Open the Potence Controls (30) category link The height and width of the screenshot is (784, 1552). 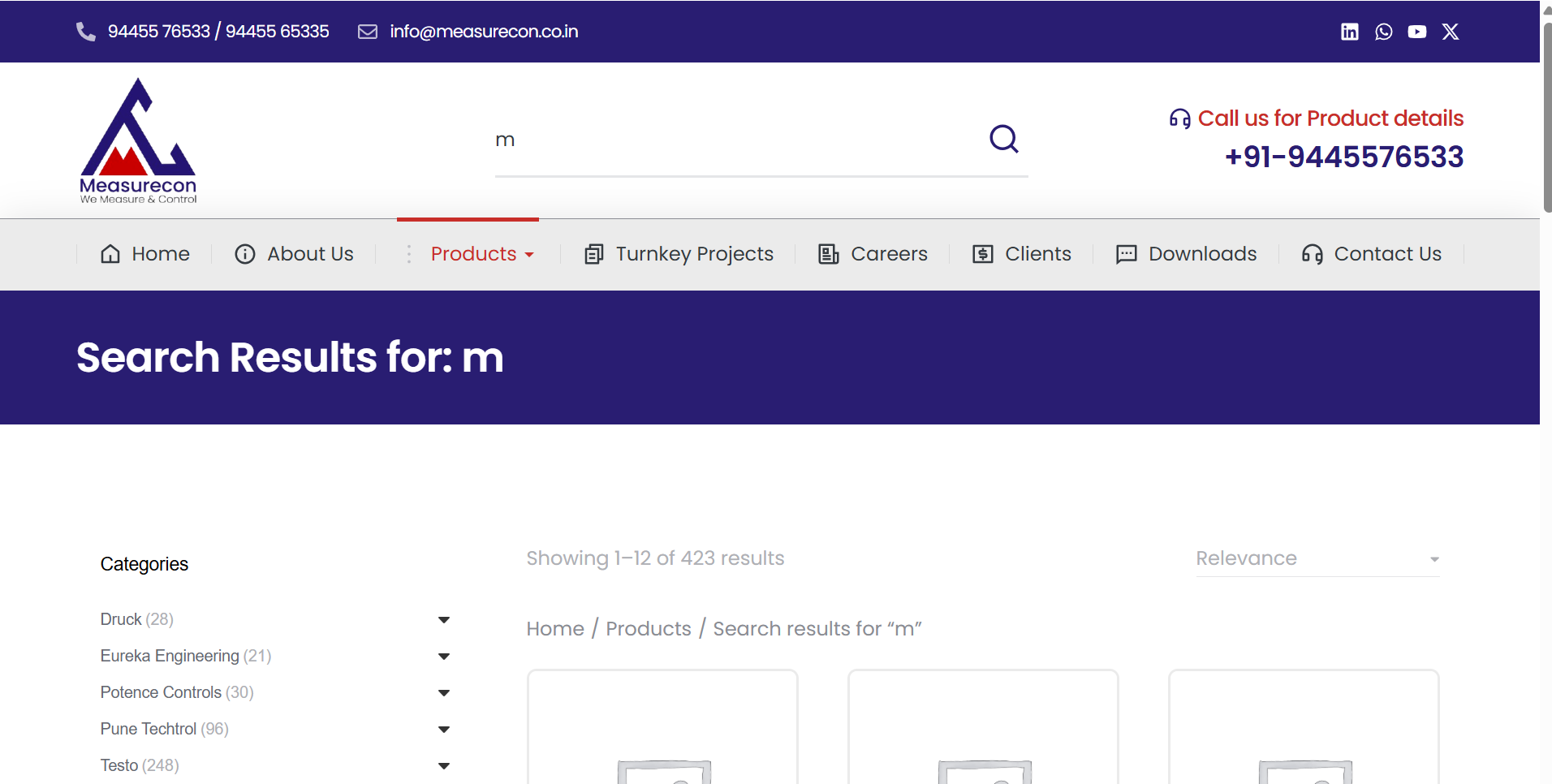177,693
